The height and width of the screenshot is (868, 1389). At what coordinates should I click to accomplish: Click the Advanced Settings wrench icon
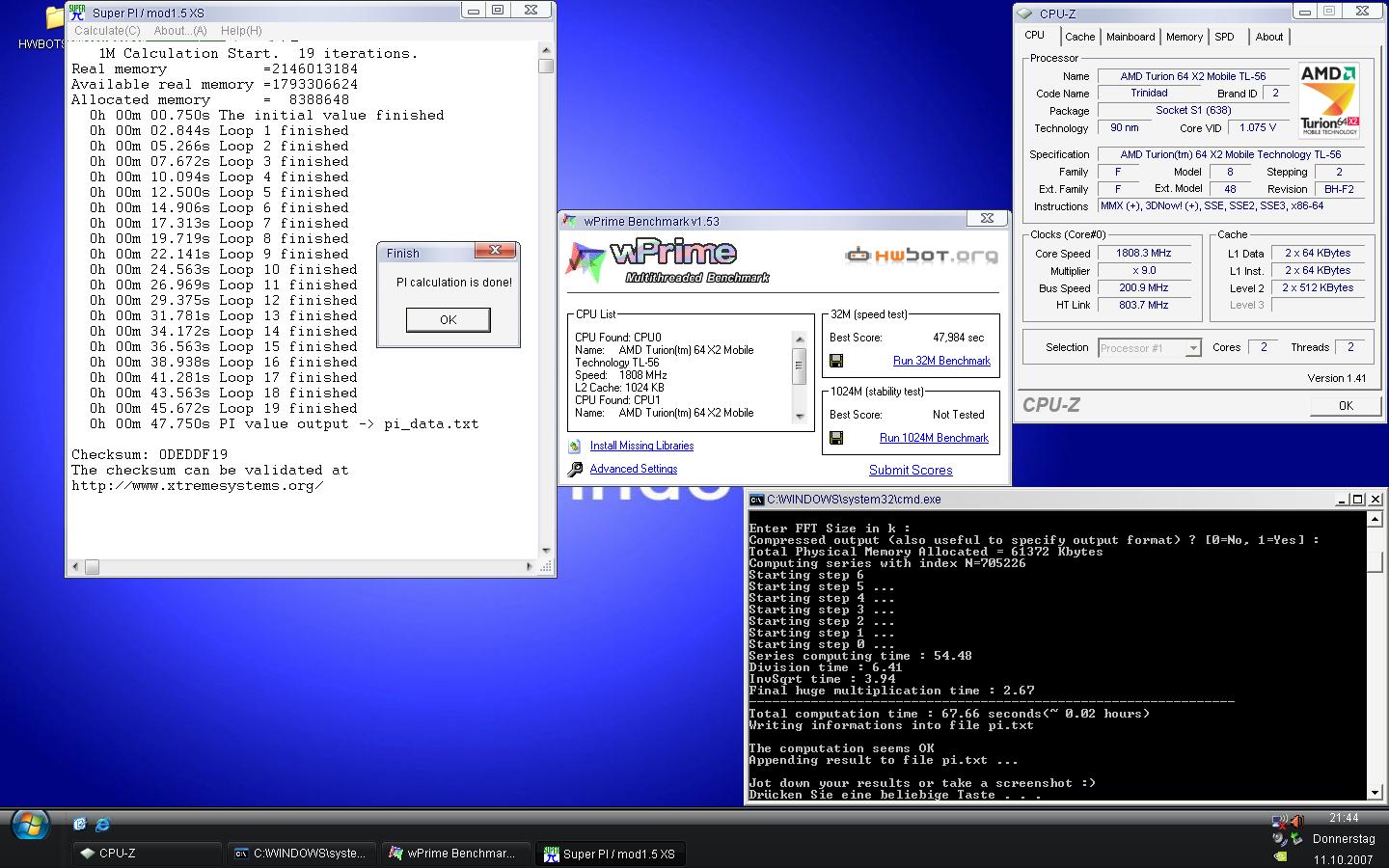(575, 469)
